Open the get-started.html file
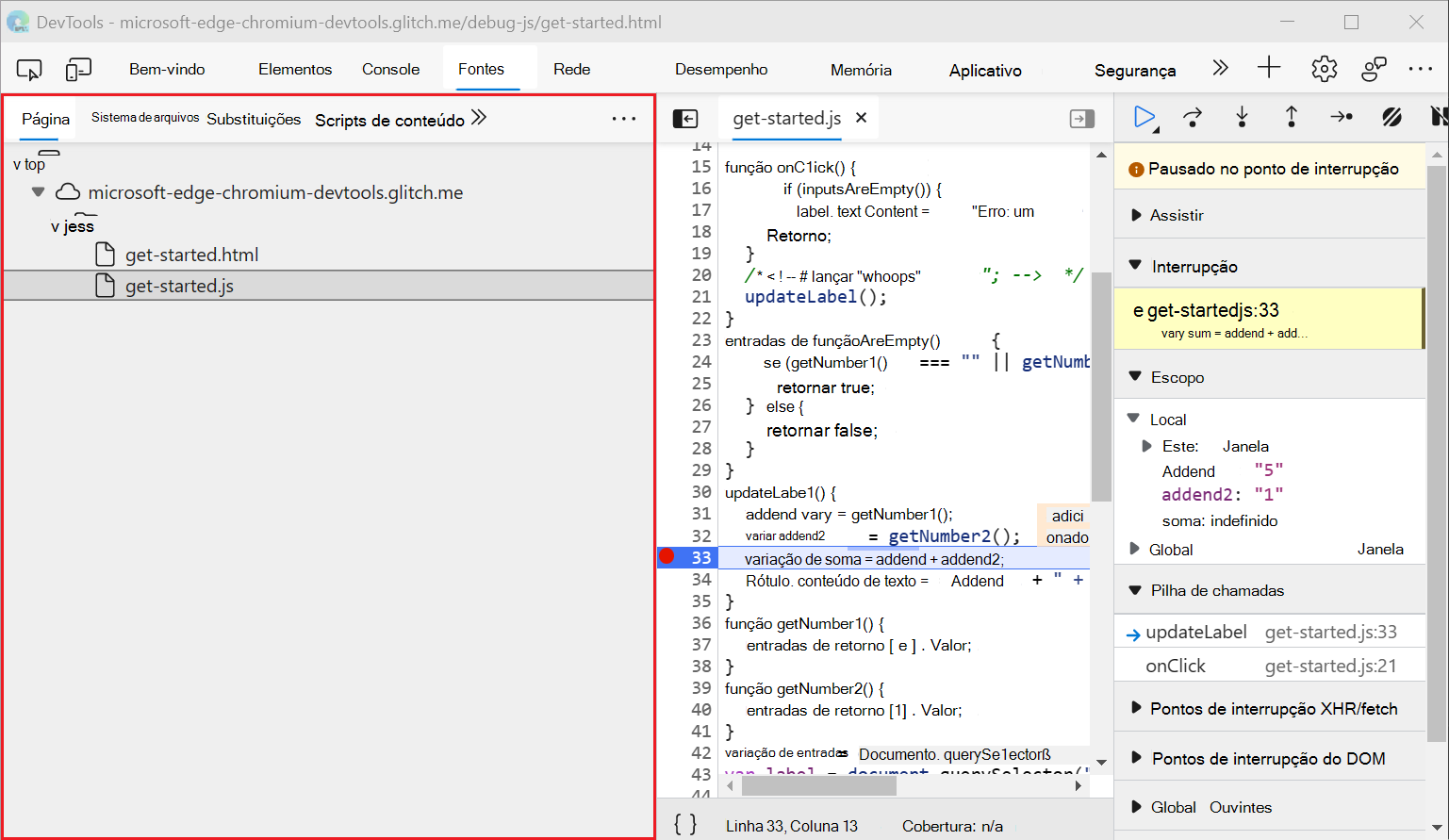The width and height of the screenshot is (1449, 840). (191, 255)
